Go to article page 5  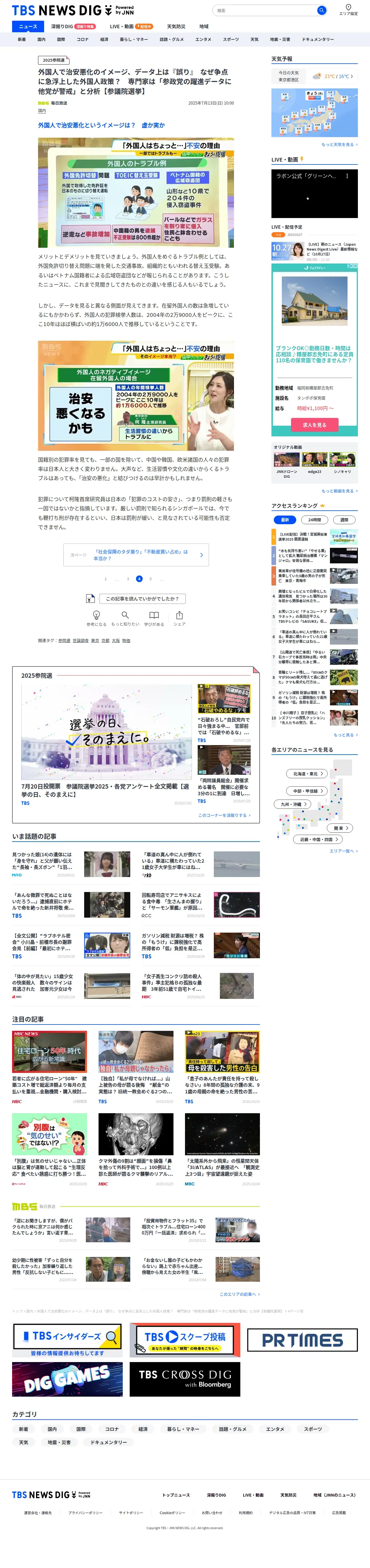(150, 579)
